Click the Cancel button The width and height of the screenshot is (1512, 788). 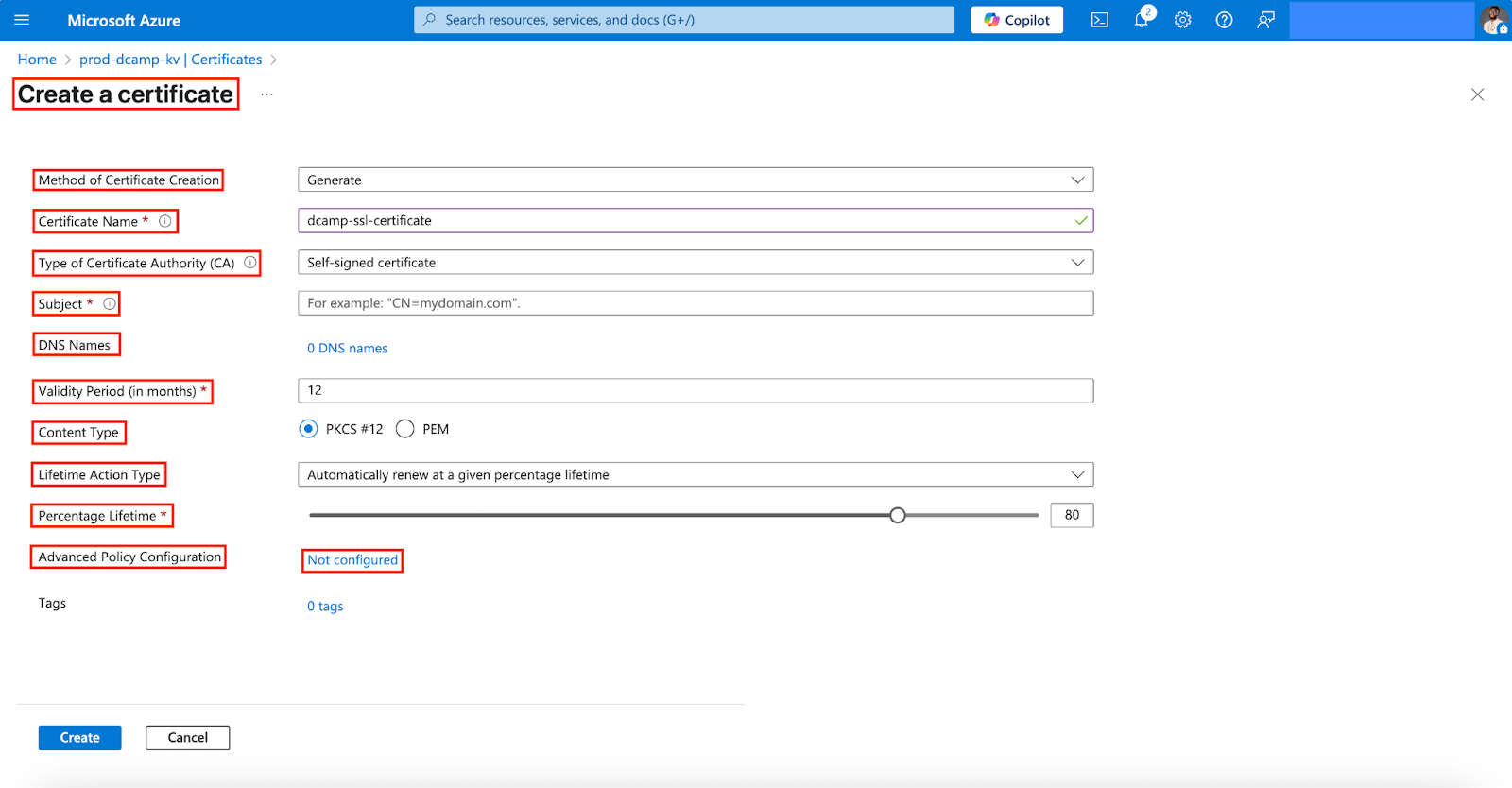pos(188,738)
